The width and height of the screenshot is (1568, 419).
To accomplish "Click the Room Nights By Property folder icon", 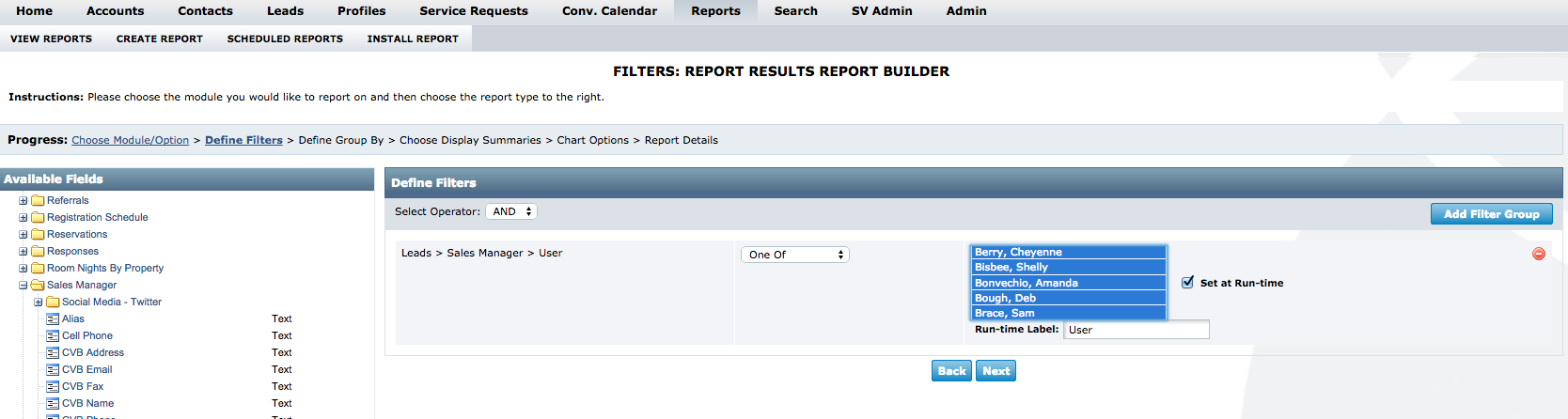I will [x=38, y=268].
